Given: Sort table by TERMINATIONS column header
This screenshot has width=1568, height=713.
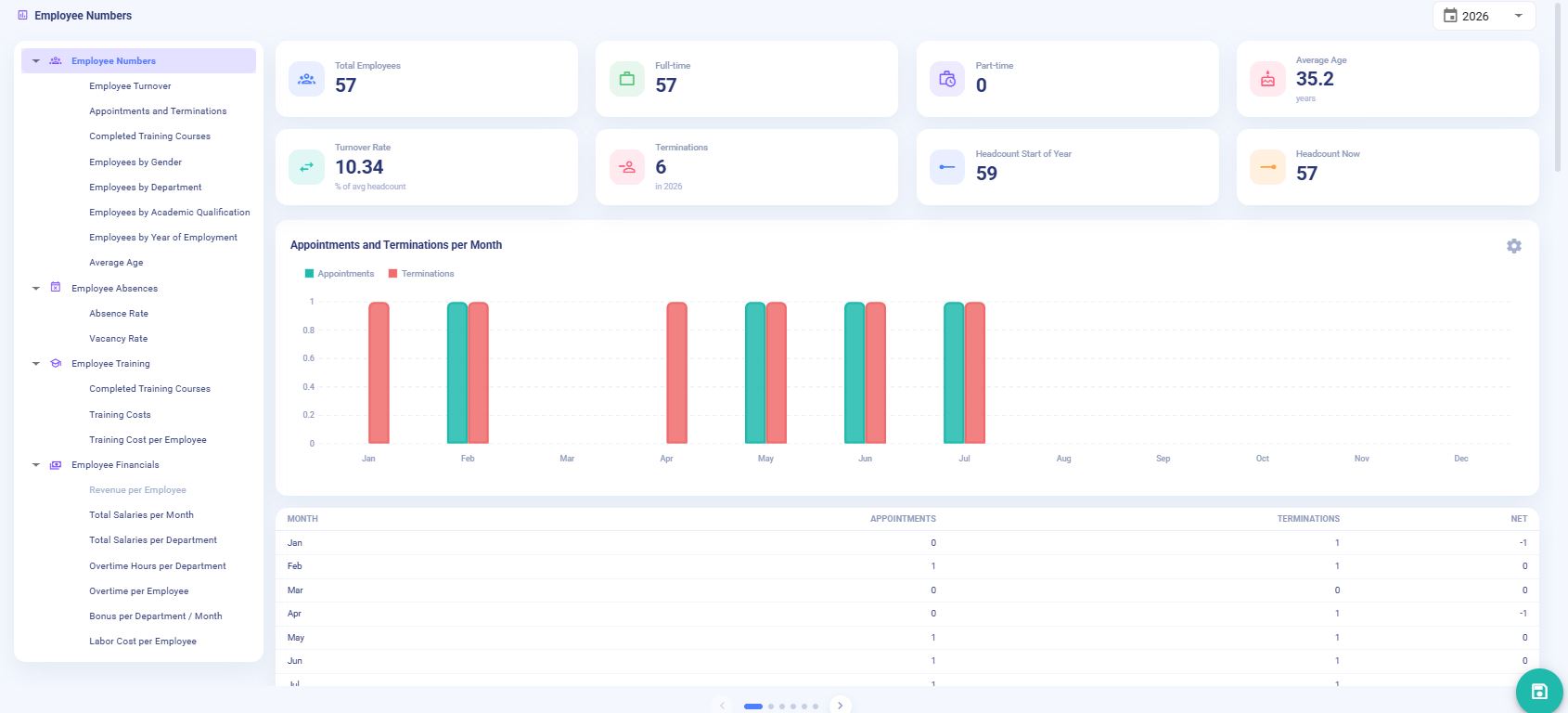Looking at the screenshot, I should (x=1308, y=519).
